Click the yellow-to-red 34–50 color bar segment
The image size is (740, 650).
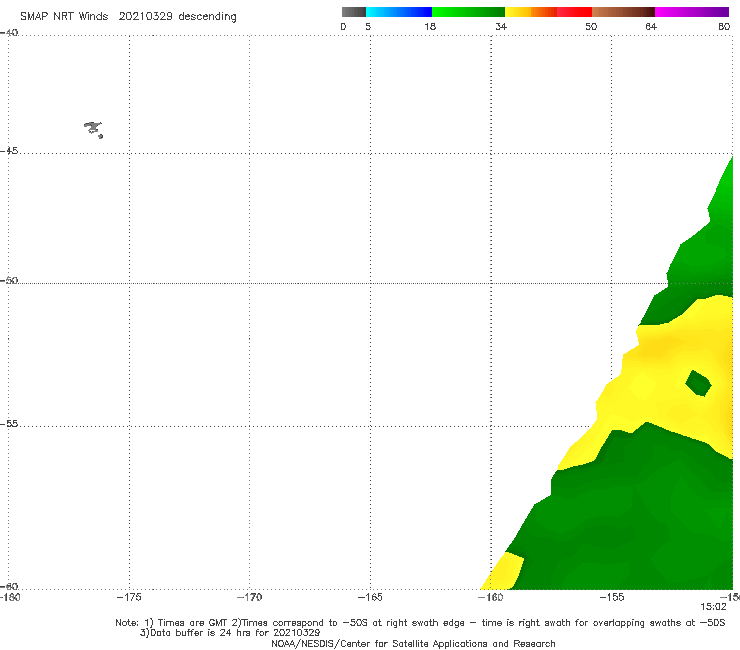pyautogui.click(x=548, y=12)
